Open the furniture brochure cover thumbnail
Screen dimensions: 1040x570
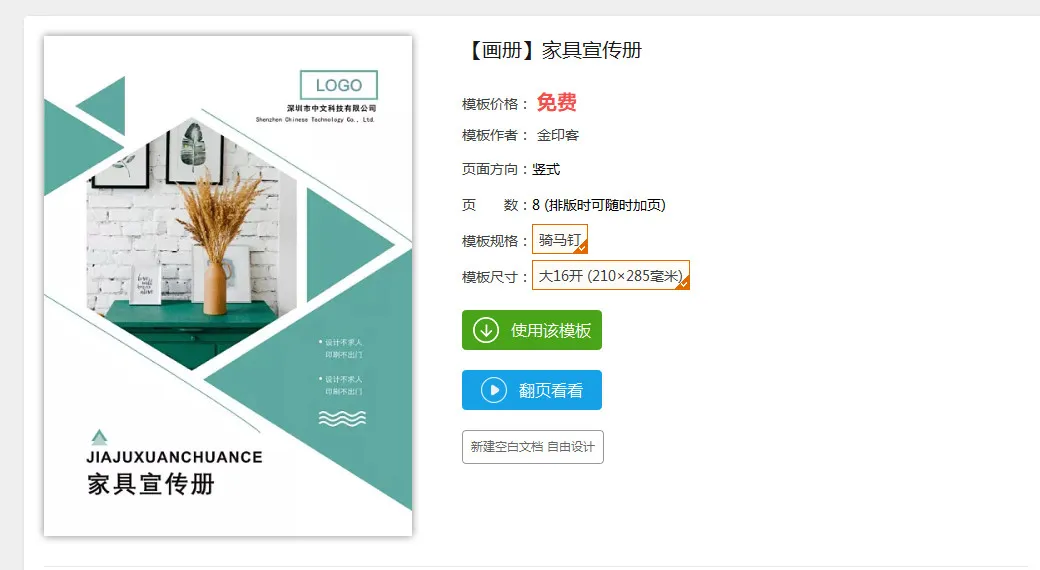point(228,286)
